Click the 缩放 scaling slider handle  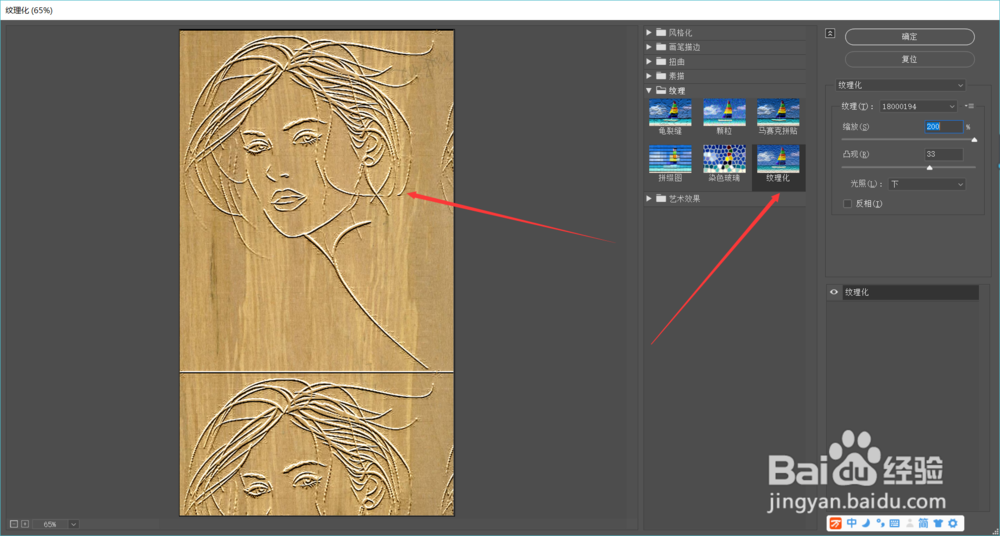(974, 139)
